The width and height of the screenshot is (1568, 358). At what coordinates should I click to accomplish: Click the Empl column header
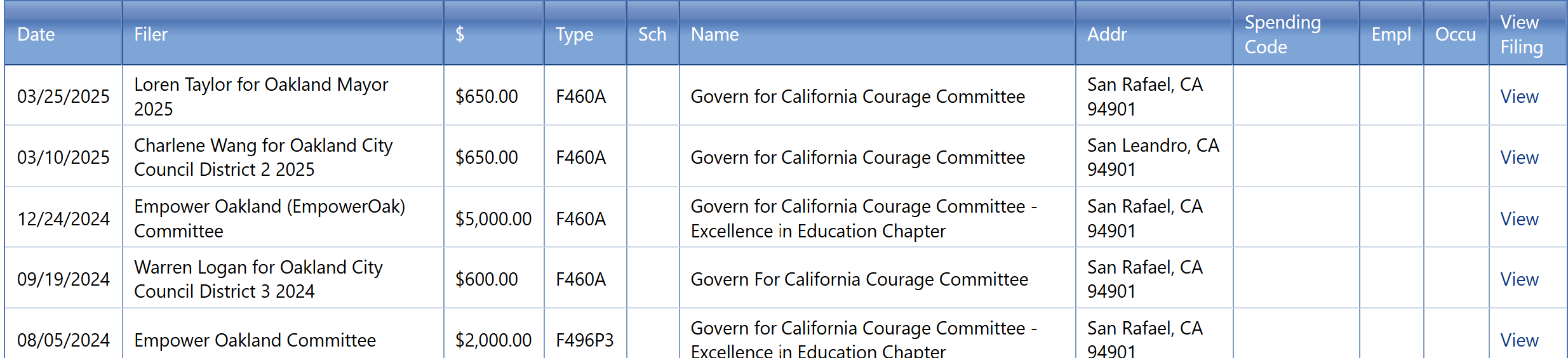click(x=1391, y=34)
